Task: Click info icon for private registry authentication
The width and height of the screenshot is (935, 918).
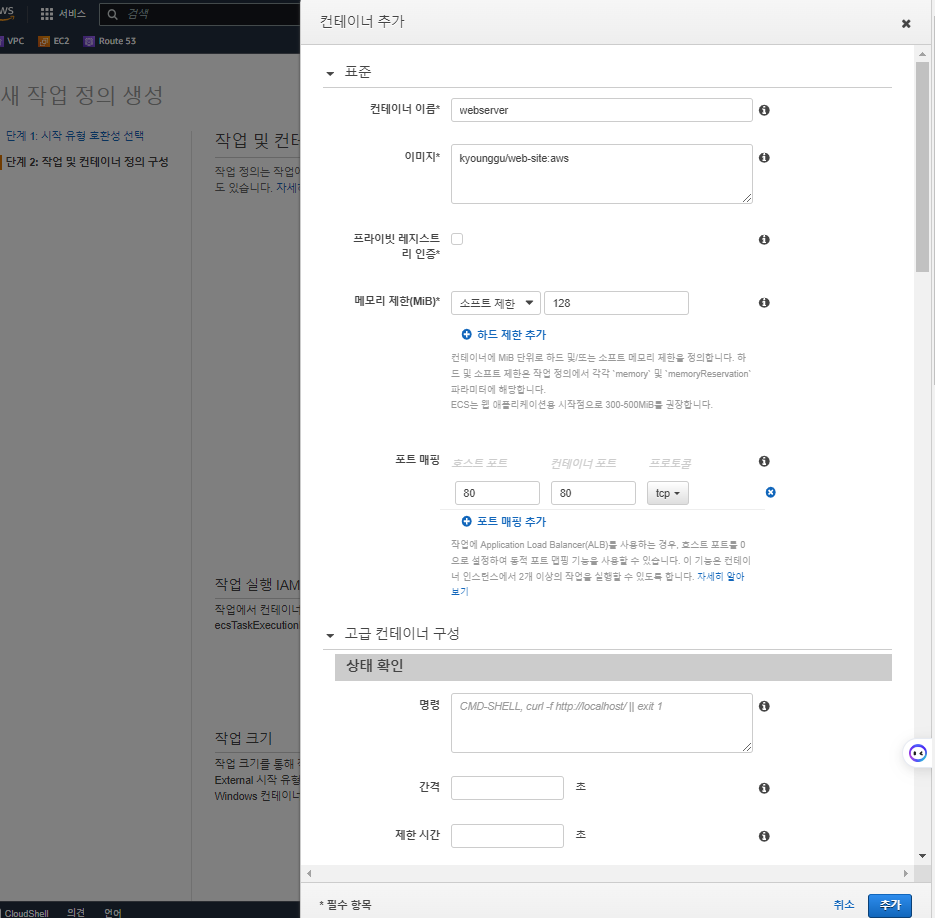Action: [x=764, y=239]
